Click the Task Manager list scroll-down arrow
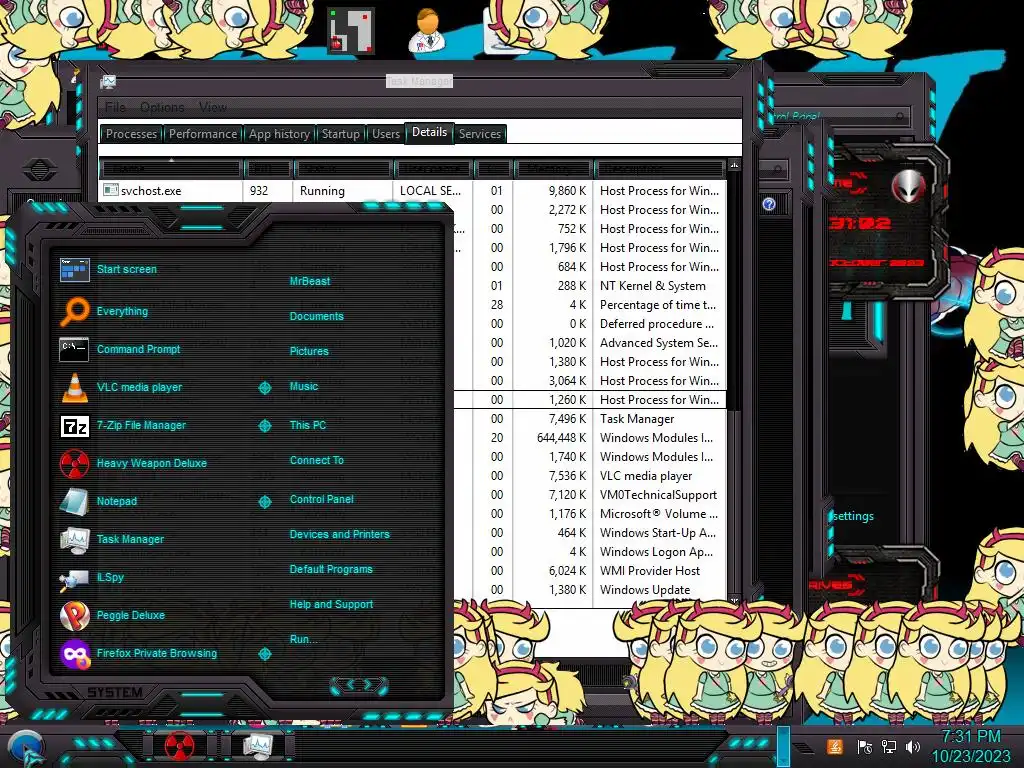The image size is (1024, 768). (734, 600)
